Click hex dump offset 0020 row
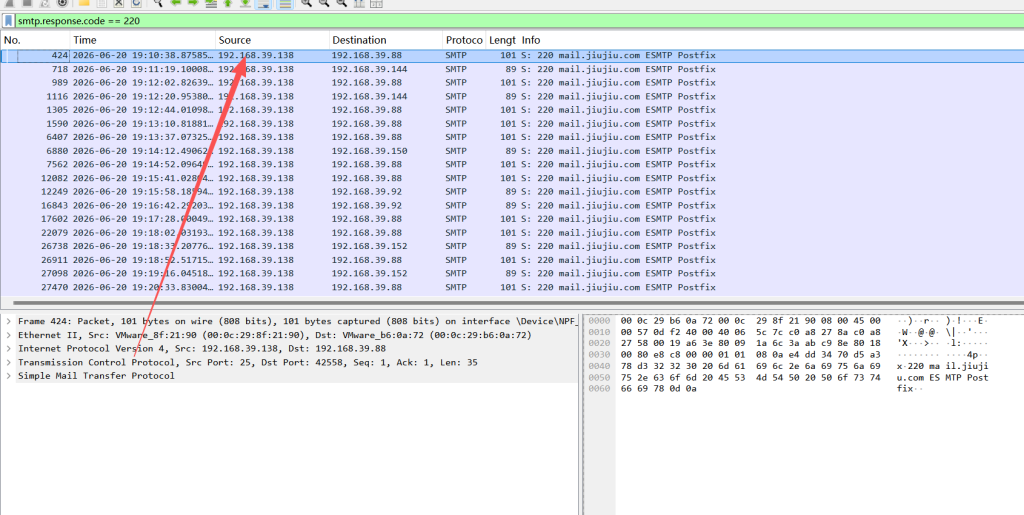The width and height of the screenshot is (1024, 515). pos(788,343)
